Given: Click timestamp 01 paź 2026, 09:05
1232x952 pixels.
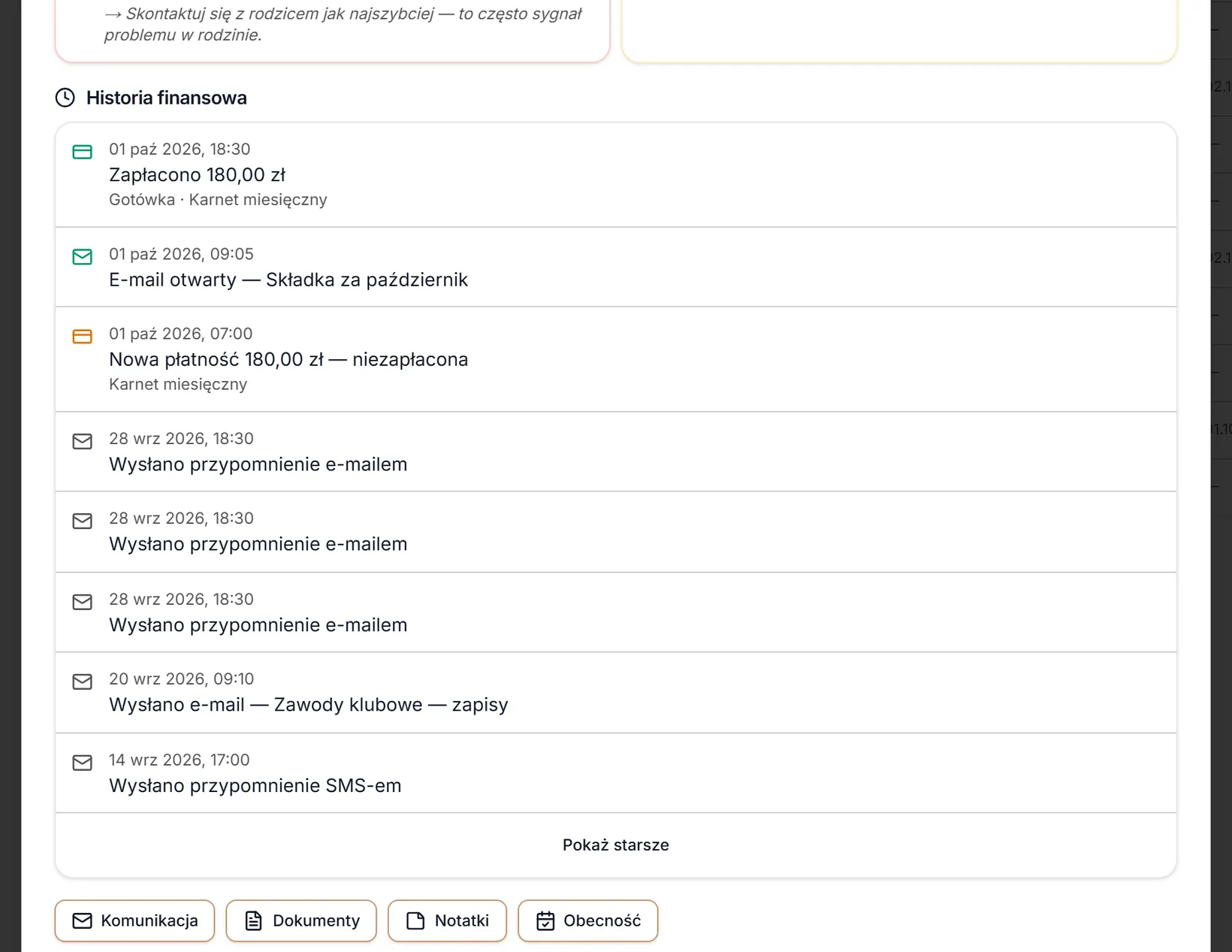Looking at the screenshot, I should coord(181,254).
